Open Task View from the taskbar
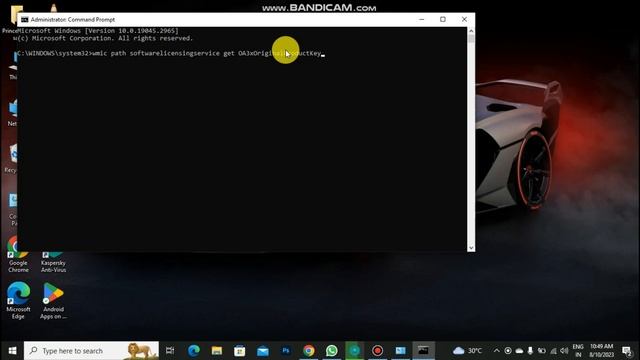Viewport: 640px width, 360px height. pos(170,351)
